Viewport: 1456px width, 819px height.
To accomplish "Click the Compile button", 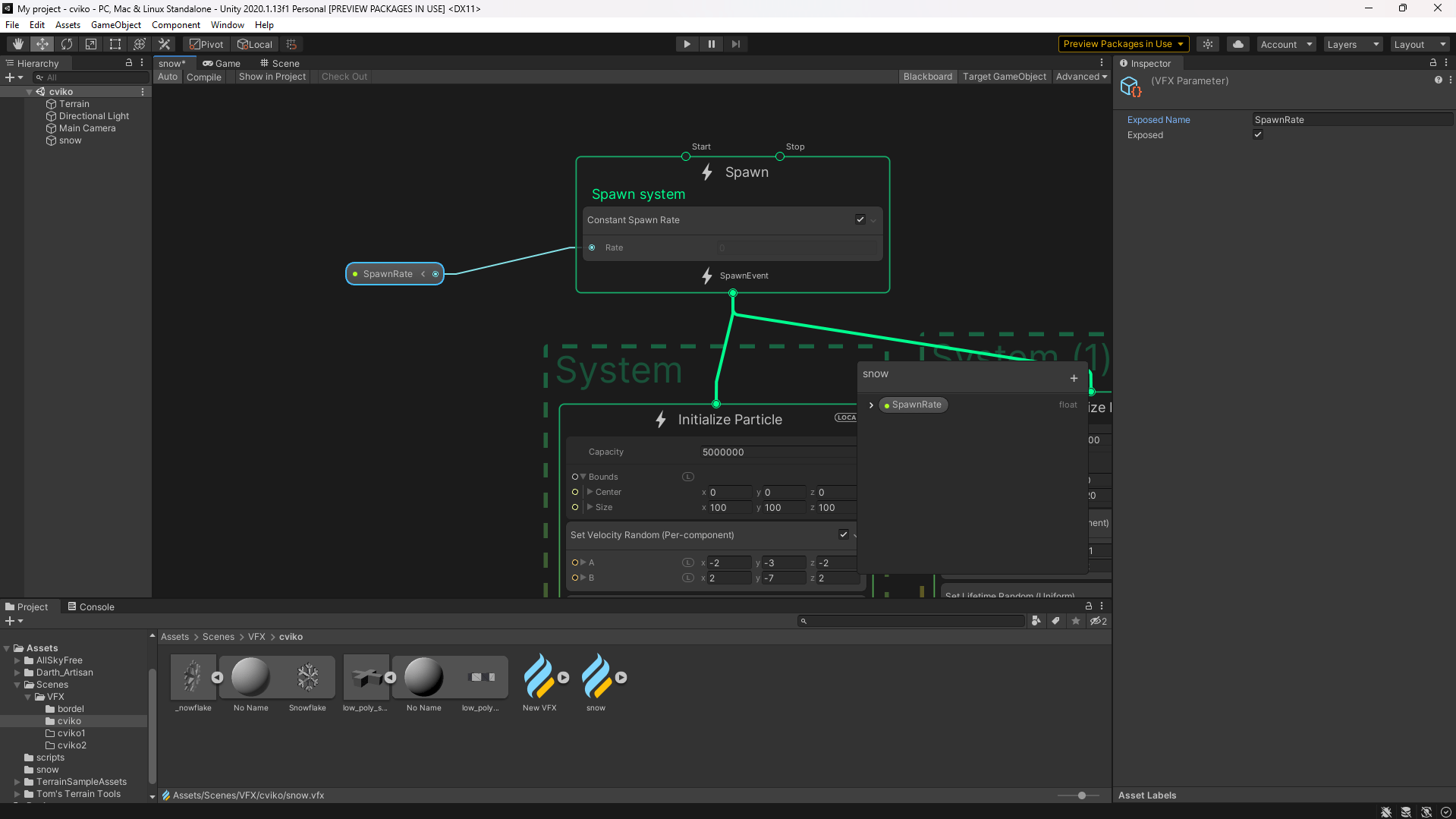I will point(204,77).
